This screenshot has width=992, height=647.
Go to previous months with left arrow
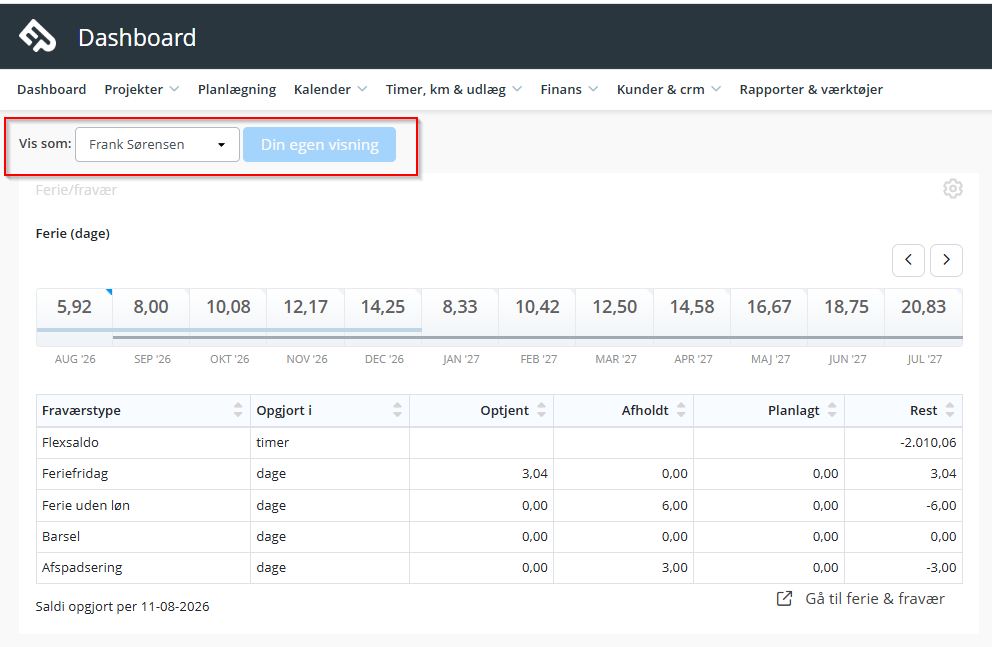[x=908, y=260]
